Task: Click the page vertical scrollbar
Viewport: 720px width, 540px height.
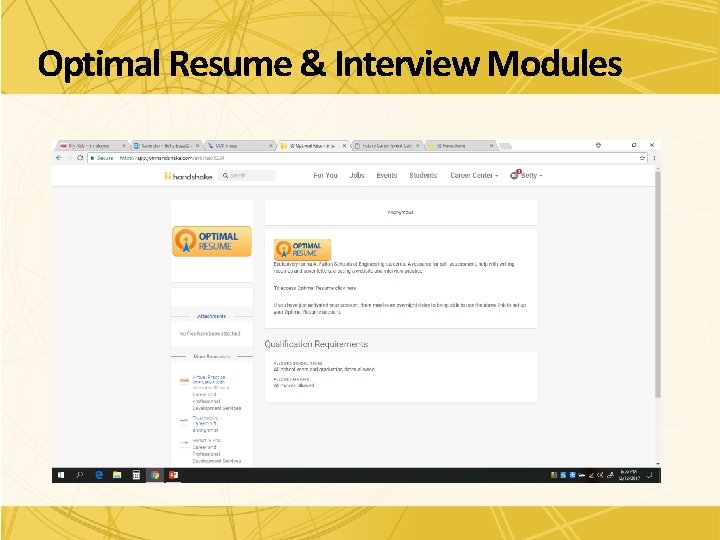Action: click(658, 285)
